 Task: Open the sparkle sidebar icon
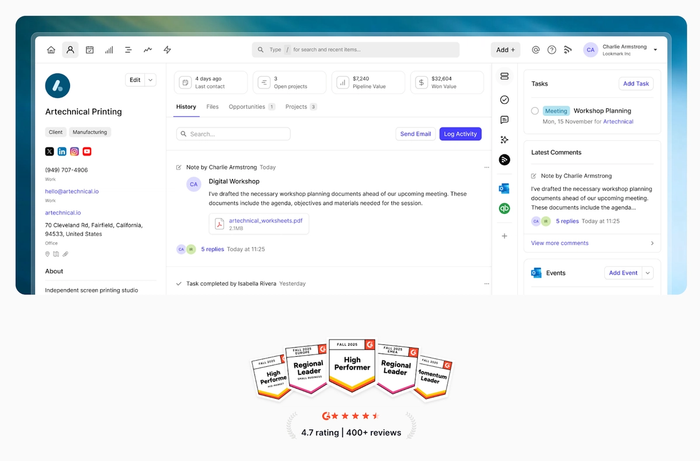504,140
